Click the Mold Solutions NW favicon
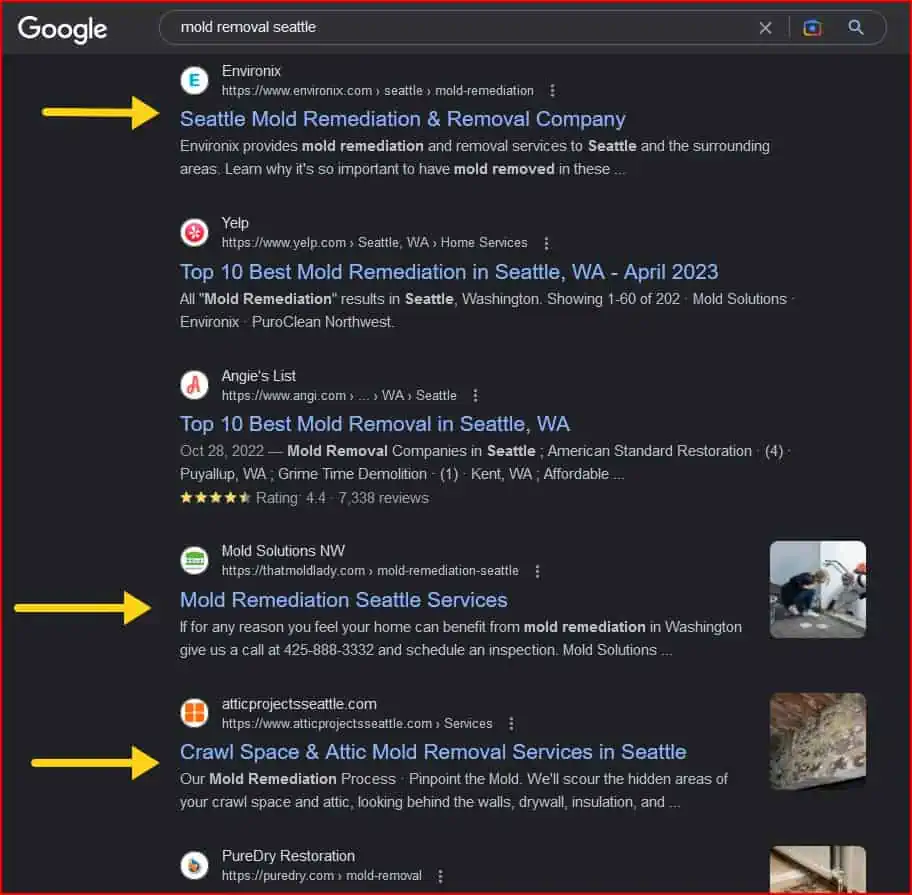This screenshot has height=895, width=912. [194, 560]
